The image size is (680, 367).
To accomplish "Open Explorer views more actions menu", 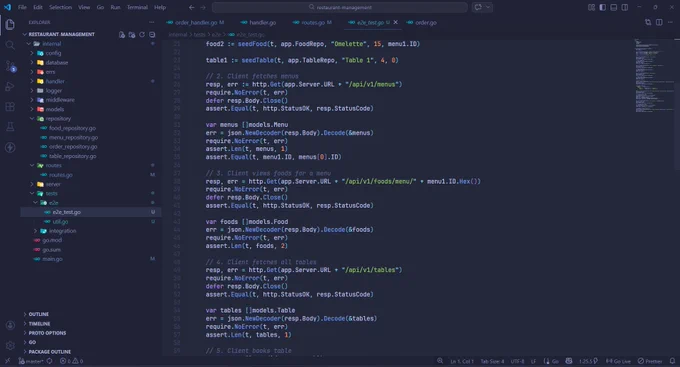I will (x=151, y=22).
